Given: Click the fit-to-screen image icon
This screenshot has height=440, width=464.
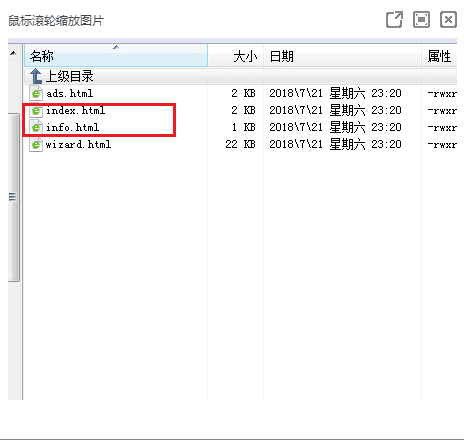Looking at the screenshot, I should tap(421, 20).
